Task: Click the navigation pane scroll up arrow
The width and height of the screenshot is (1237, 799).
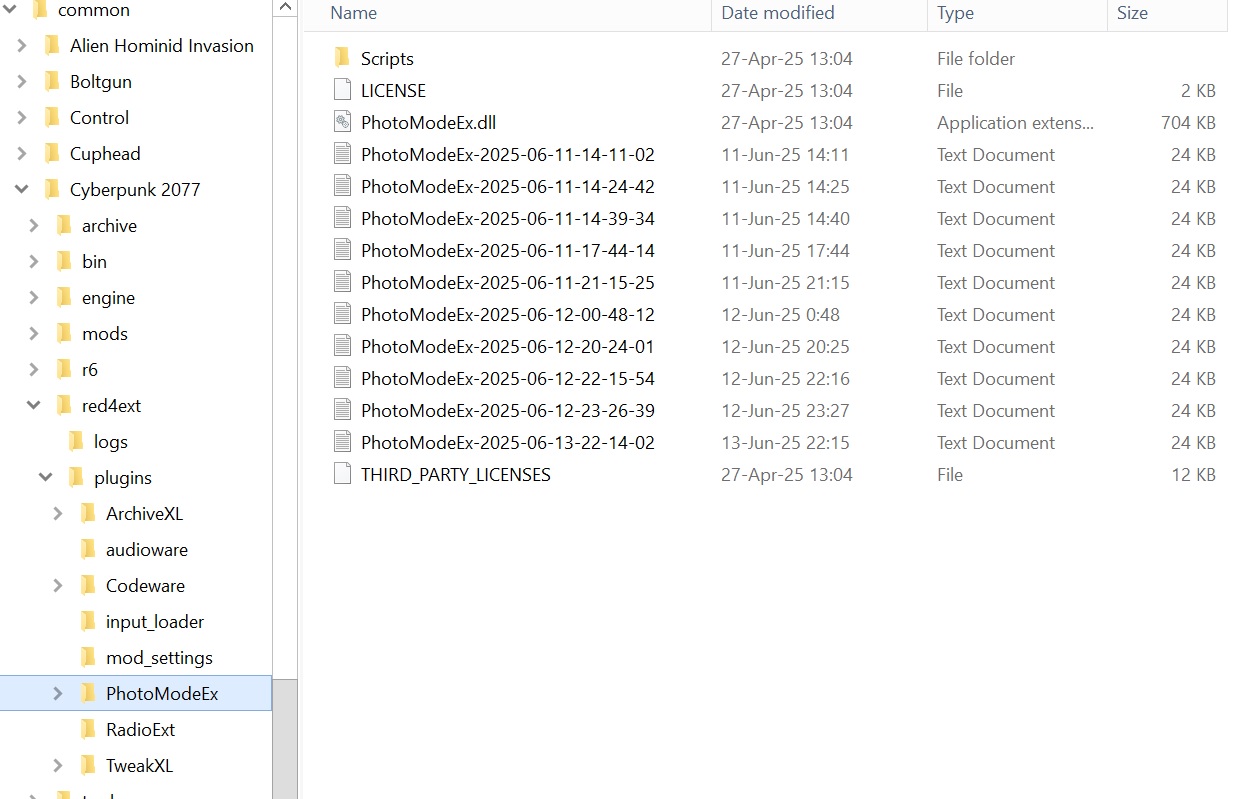Action: 285,8
